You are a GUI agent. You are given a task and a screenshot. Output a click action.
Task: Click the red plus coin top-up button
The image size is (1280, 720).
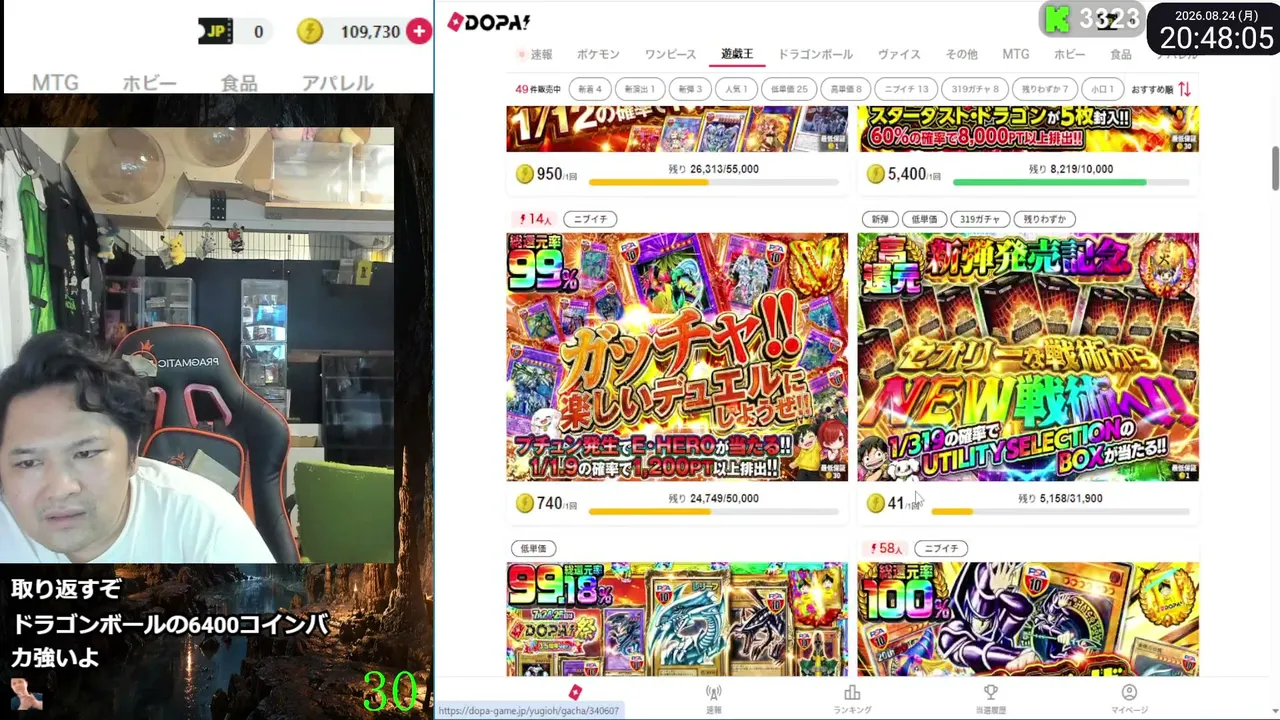(419, 32)
